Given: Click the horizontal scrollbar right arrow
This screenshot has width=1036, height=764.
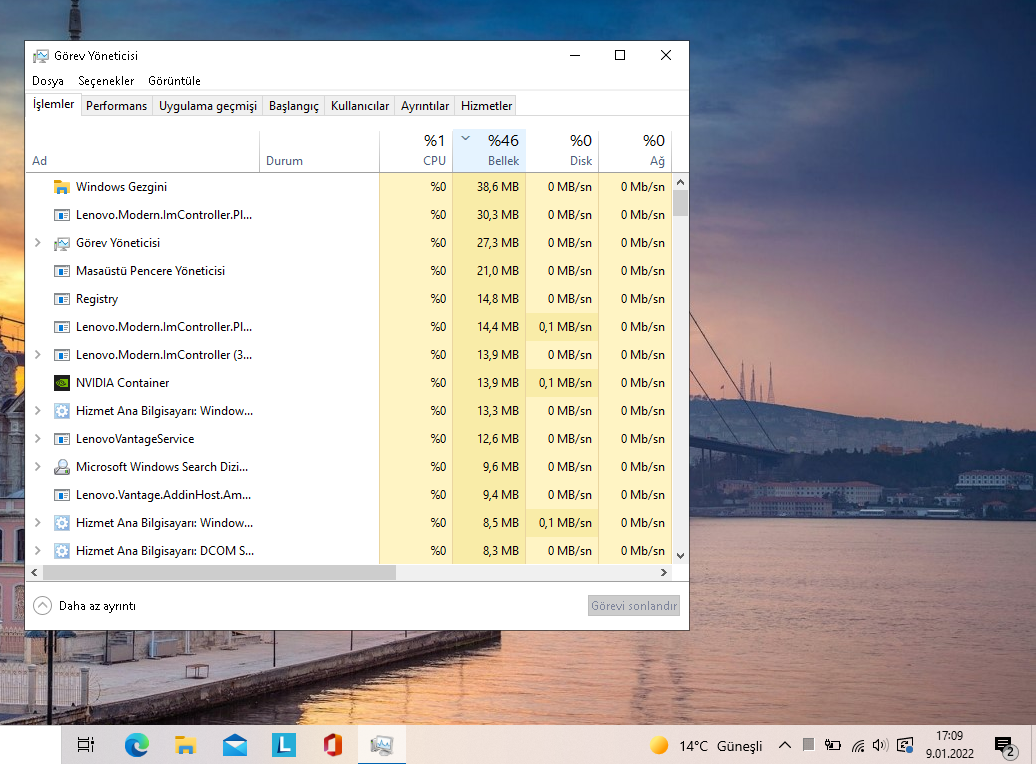Looking at the screenshot, I should [x=664, y=572].
